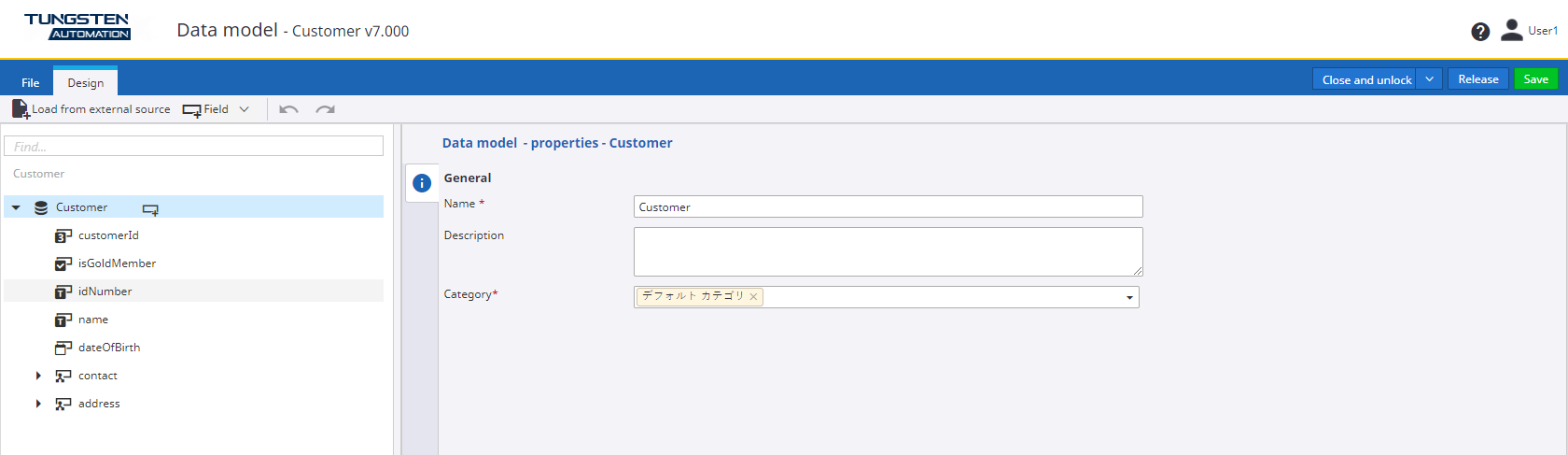Screen dimensions: 1568x455
Task: Click the Release button
Action: [x=1477, y=79]
